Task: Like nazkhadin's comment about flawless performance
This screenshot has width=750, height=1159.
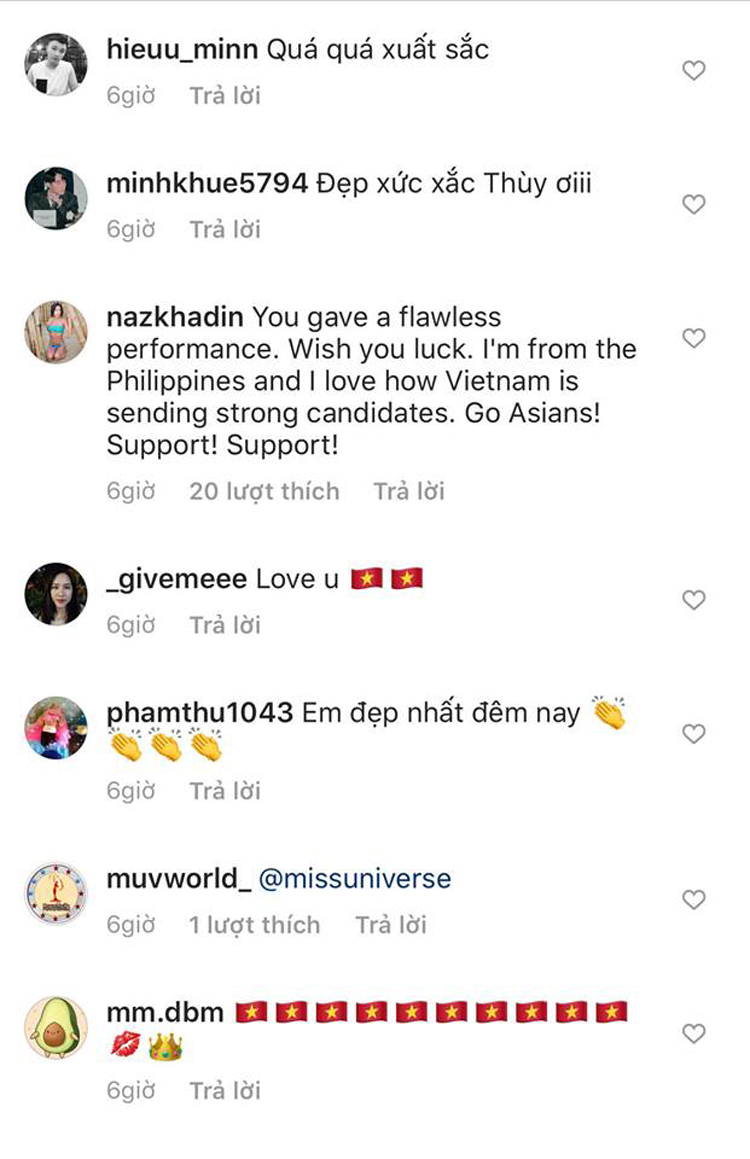Action: (693, 338)
